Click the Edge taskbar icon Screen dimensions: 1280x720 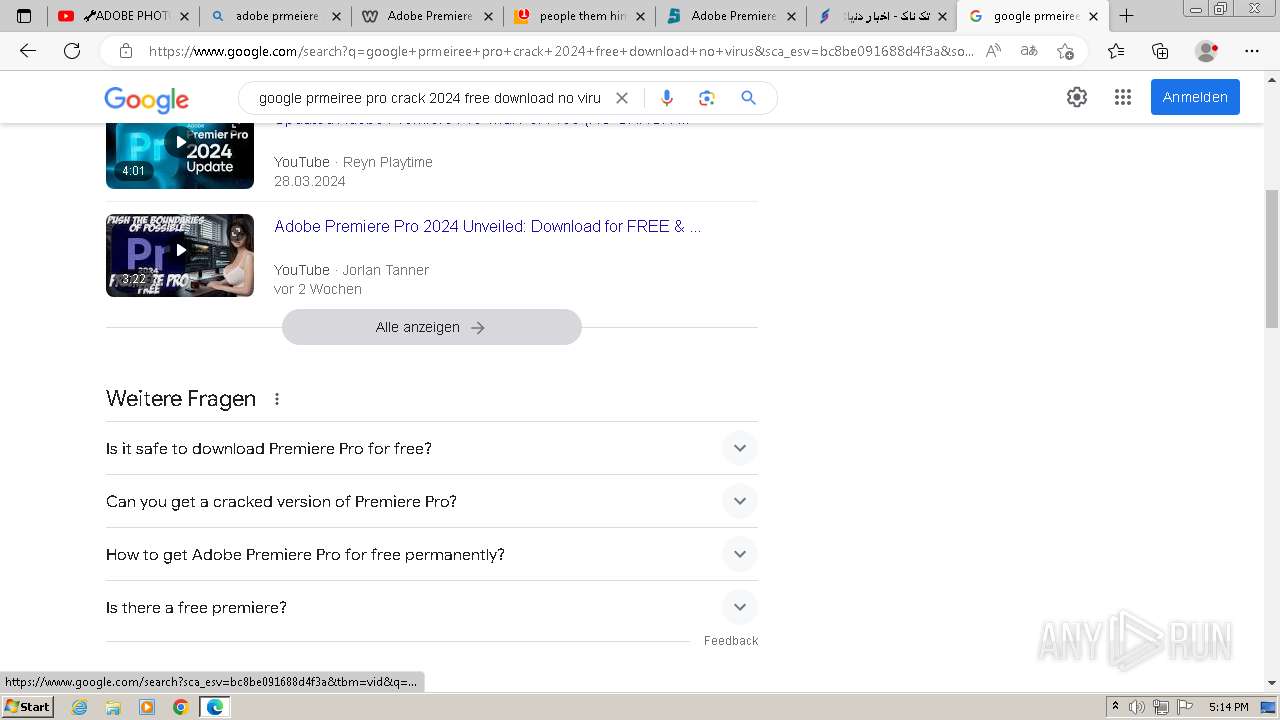(215, 707)
